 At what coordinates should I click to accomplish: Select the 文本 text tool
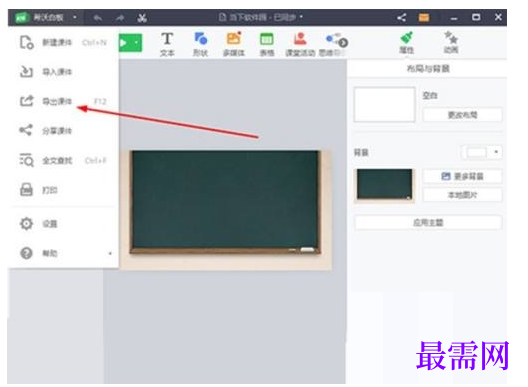167,44
